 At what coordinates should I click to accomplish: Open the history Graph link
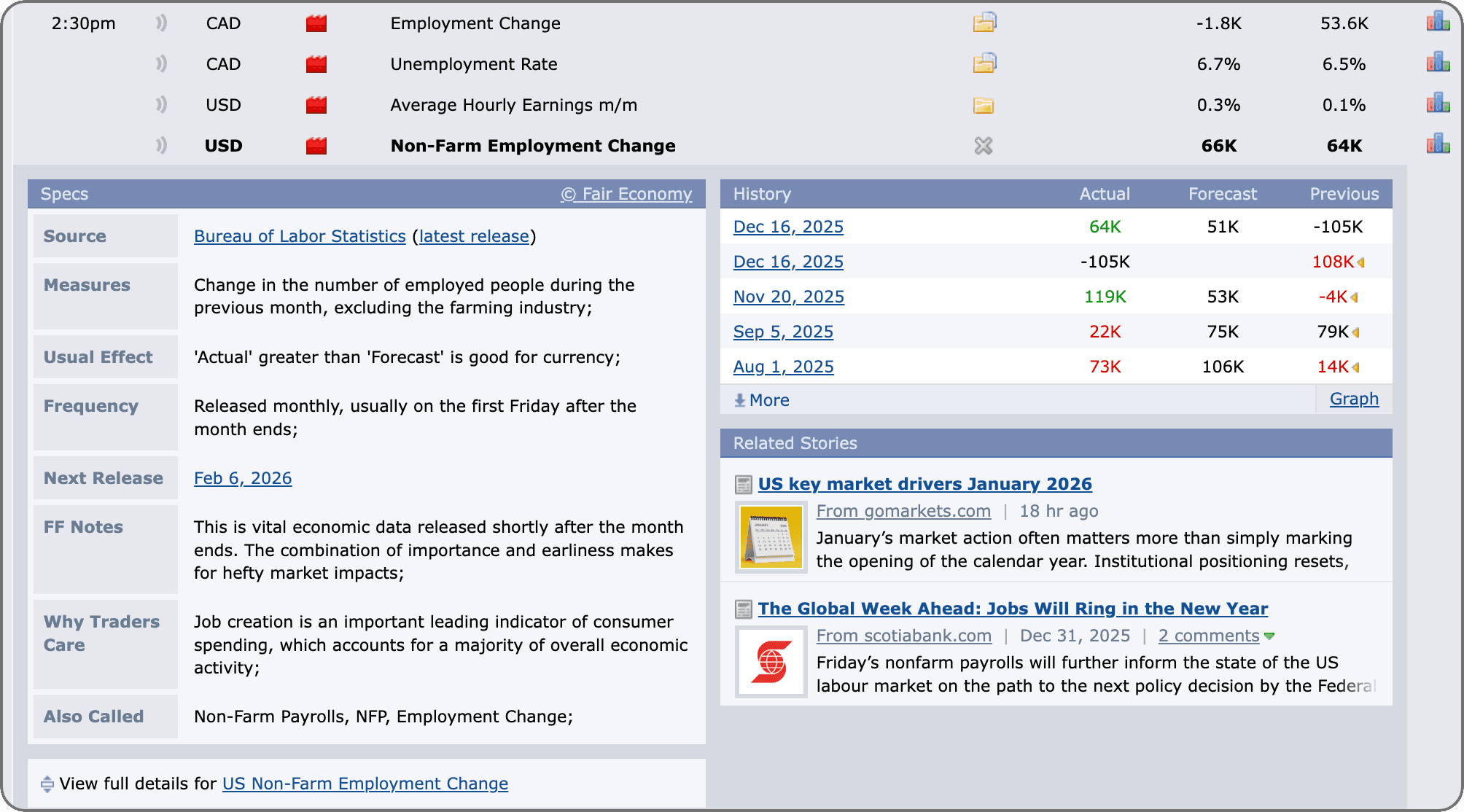1354,399
